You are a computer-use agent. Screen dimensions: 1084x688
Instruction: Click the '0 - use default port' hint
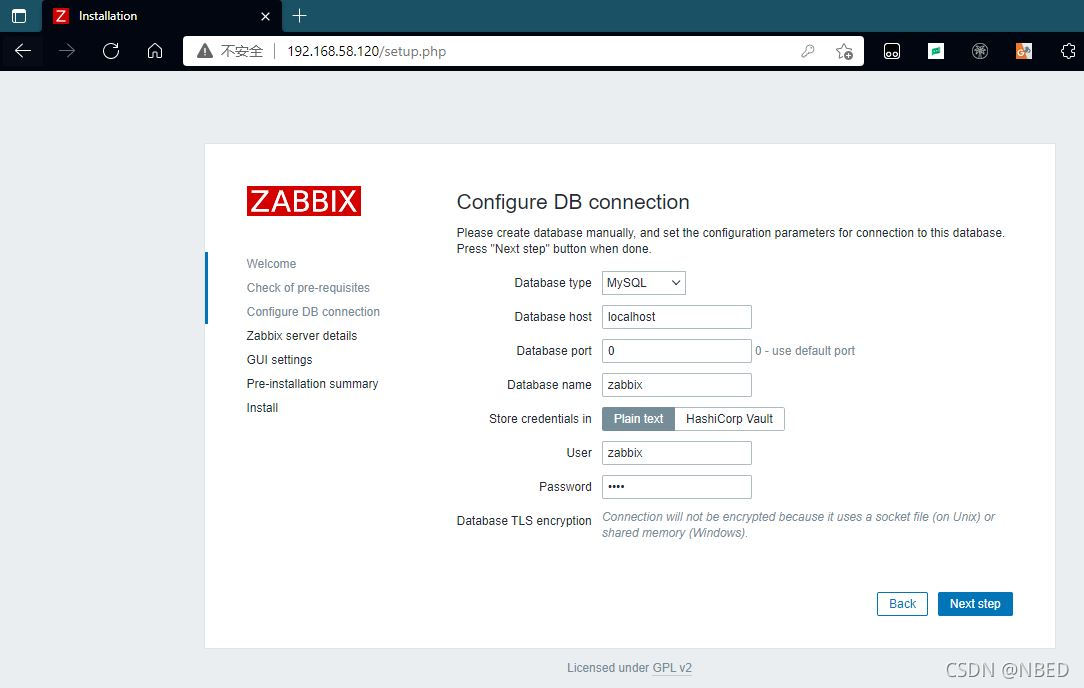tap(805, 351)
